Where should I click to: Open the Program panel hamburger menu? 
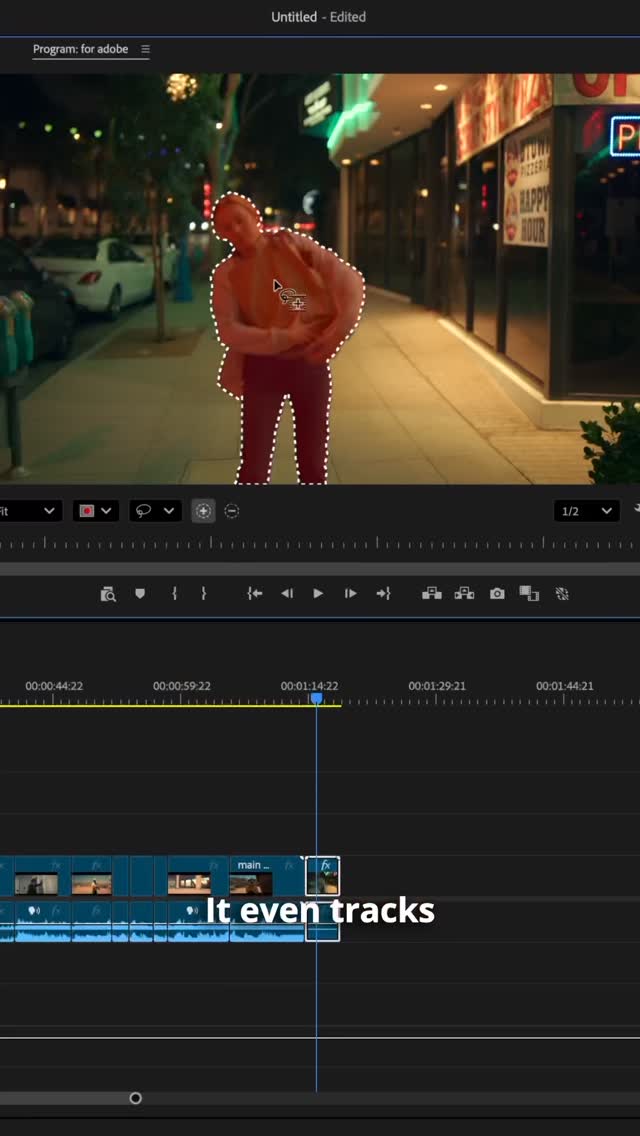(145, 49)
